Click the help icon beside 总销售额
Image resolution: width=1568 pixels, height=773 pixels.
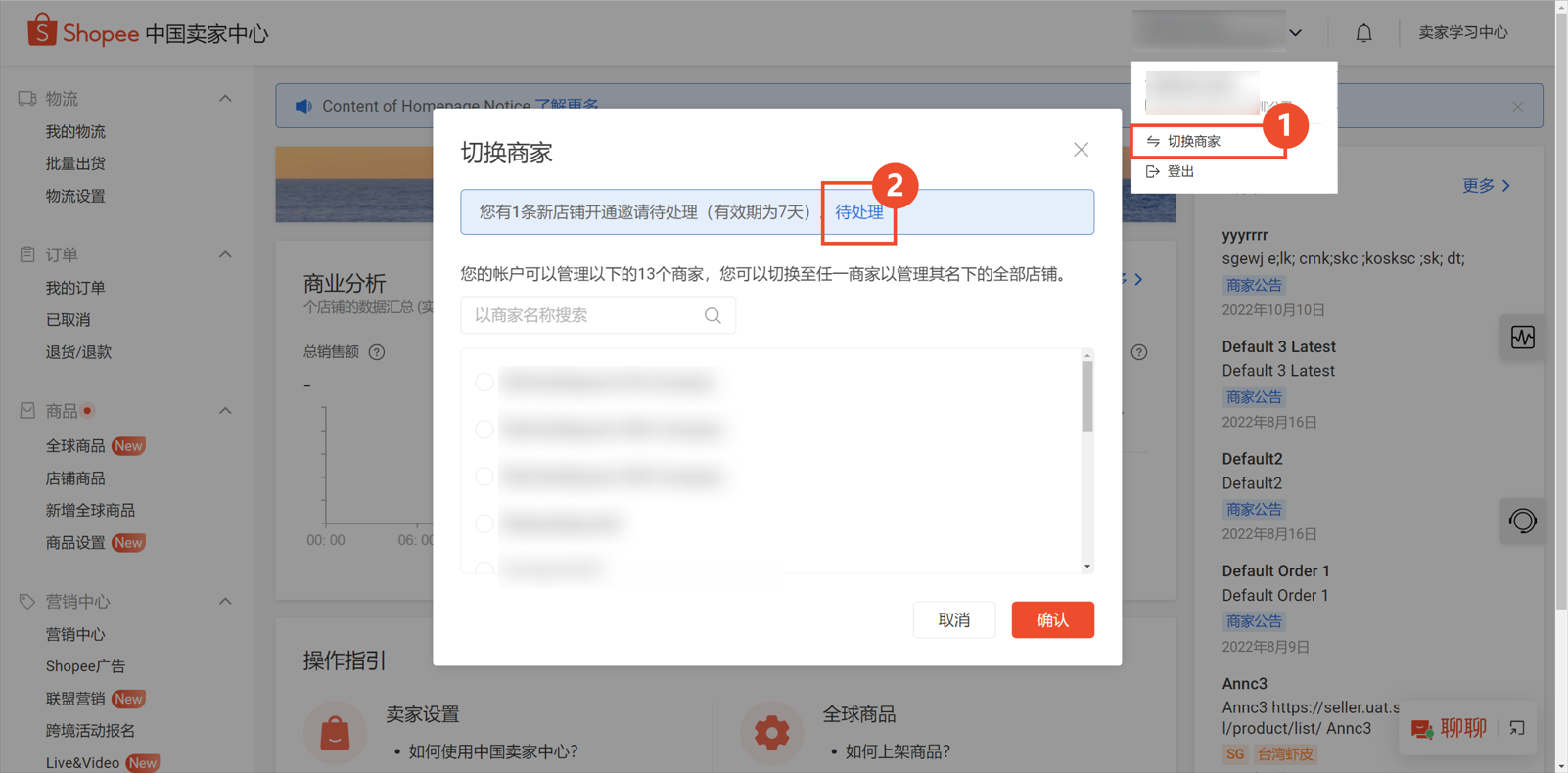pyautogui.click(x=377, y=352)
